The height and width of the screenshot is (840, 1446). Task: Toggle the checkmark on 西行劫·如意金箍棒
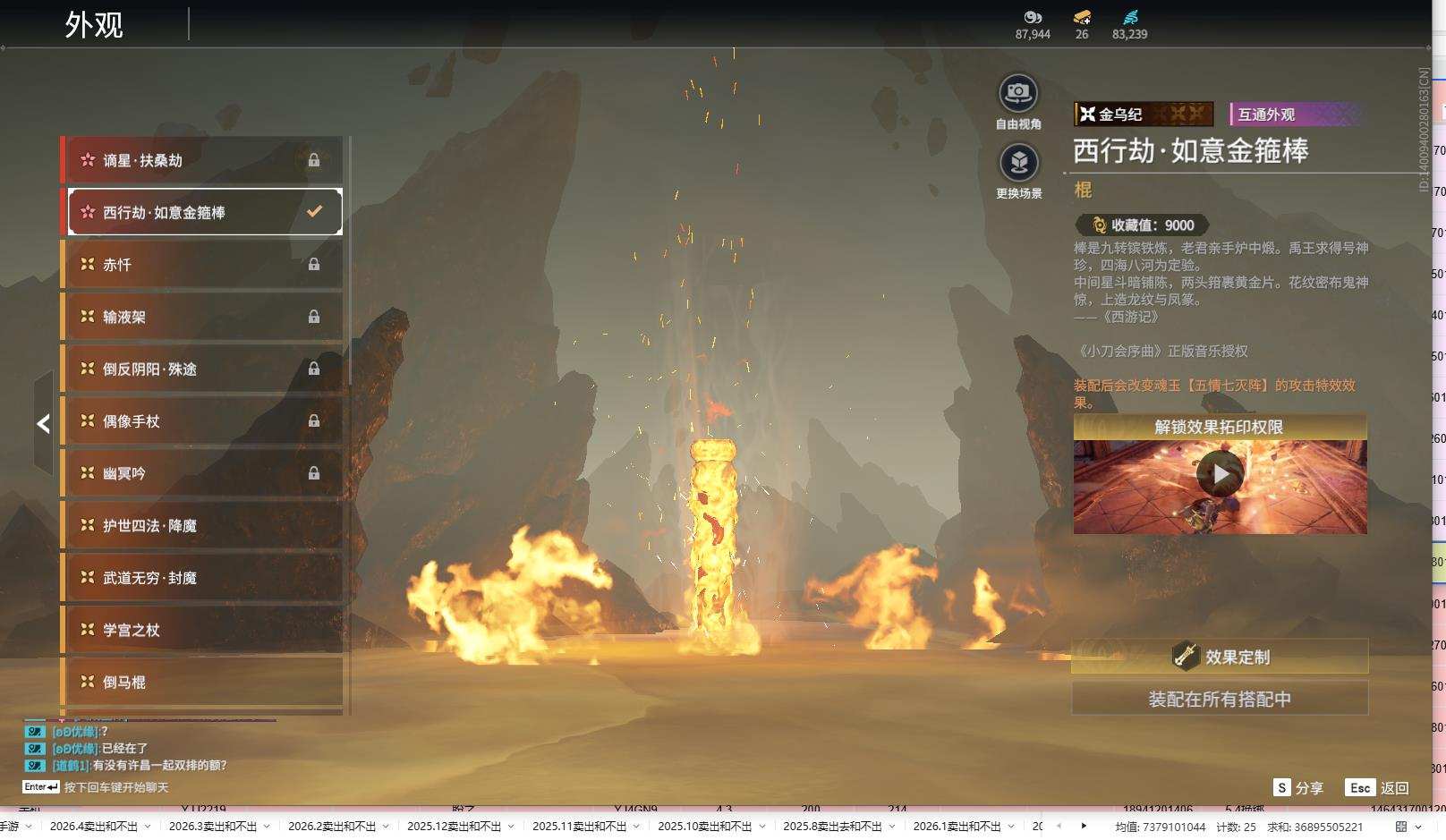(x=314, y=212)
